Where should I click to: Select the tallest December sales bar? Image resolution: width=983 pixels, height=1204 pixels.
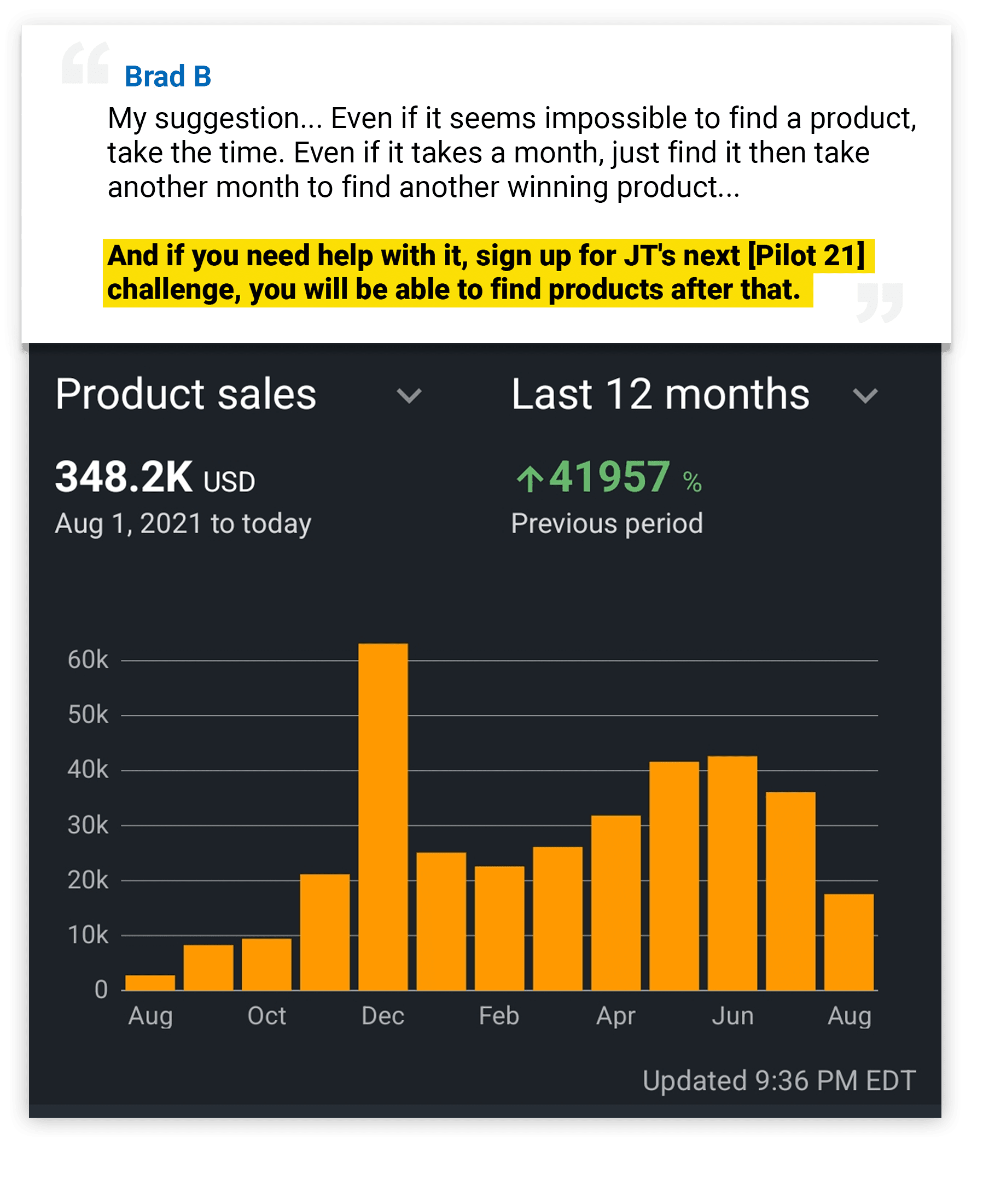pyautogui.click(x=383, y=816)
